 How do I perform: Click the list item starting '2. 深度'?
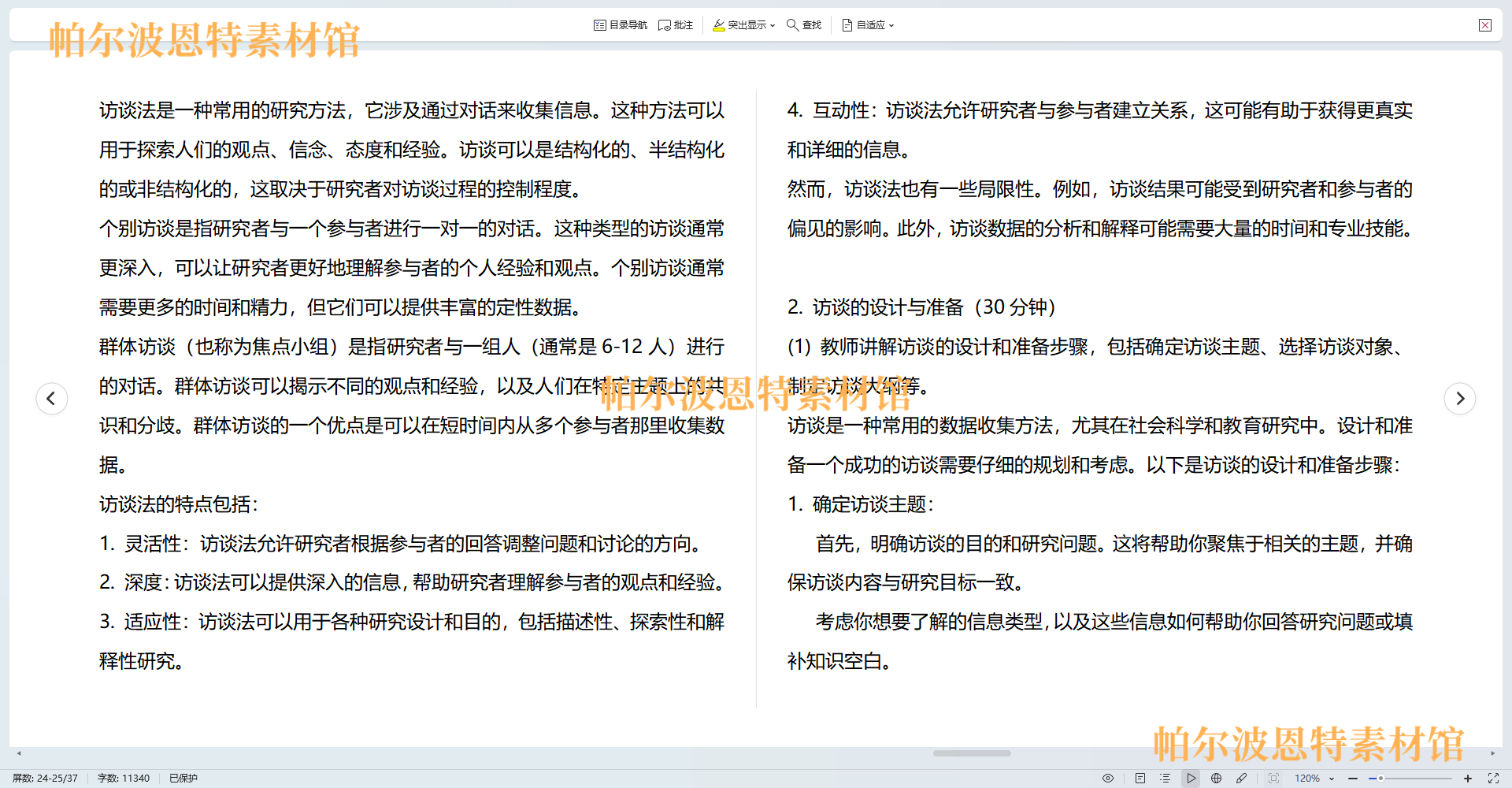tap(412, 582)
